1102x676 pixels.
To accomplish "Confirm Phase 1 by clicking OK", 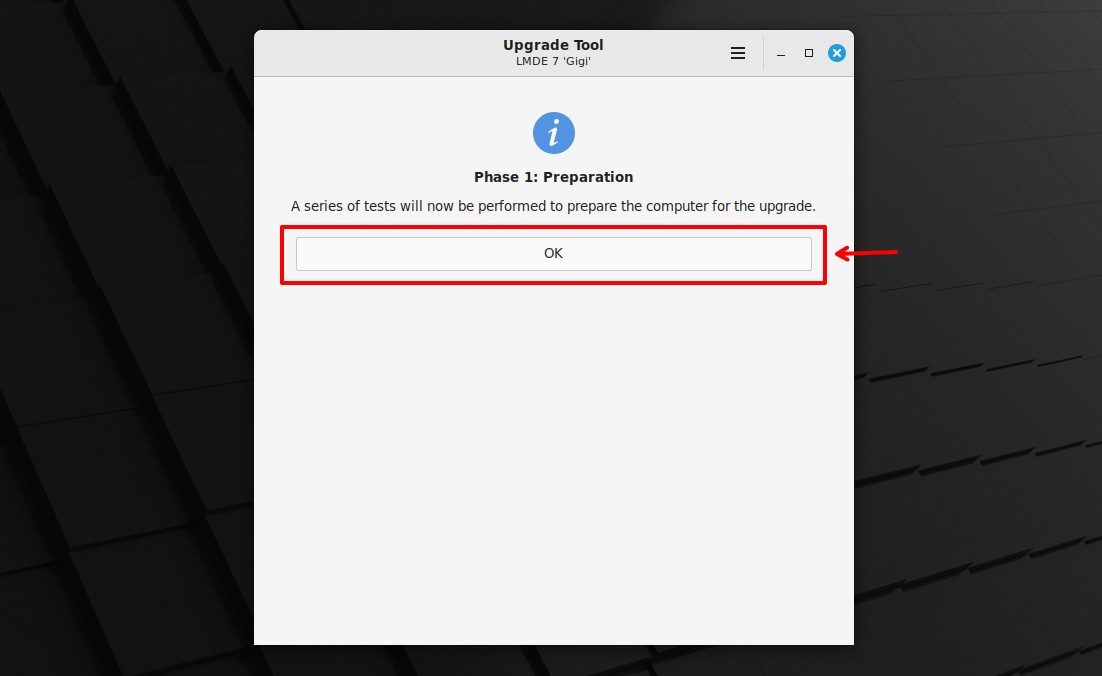I will tap(554, 254).
